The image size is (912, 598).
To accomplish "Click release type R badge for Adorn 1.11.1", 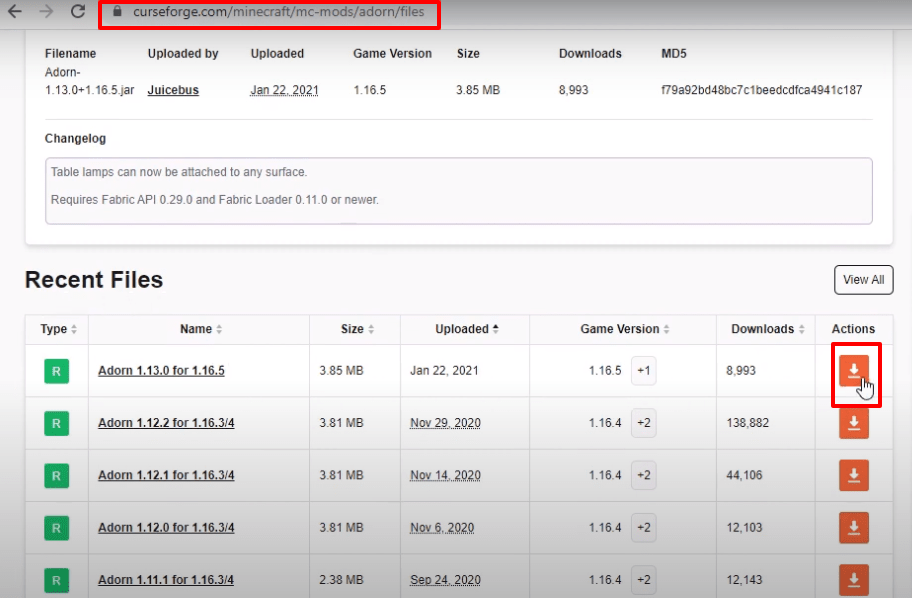I will [56, 580].
